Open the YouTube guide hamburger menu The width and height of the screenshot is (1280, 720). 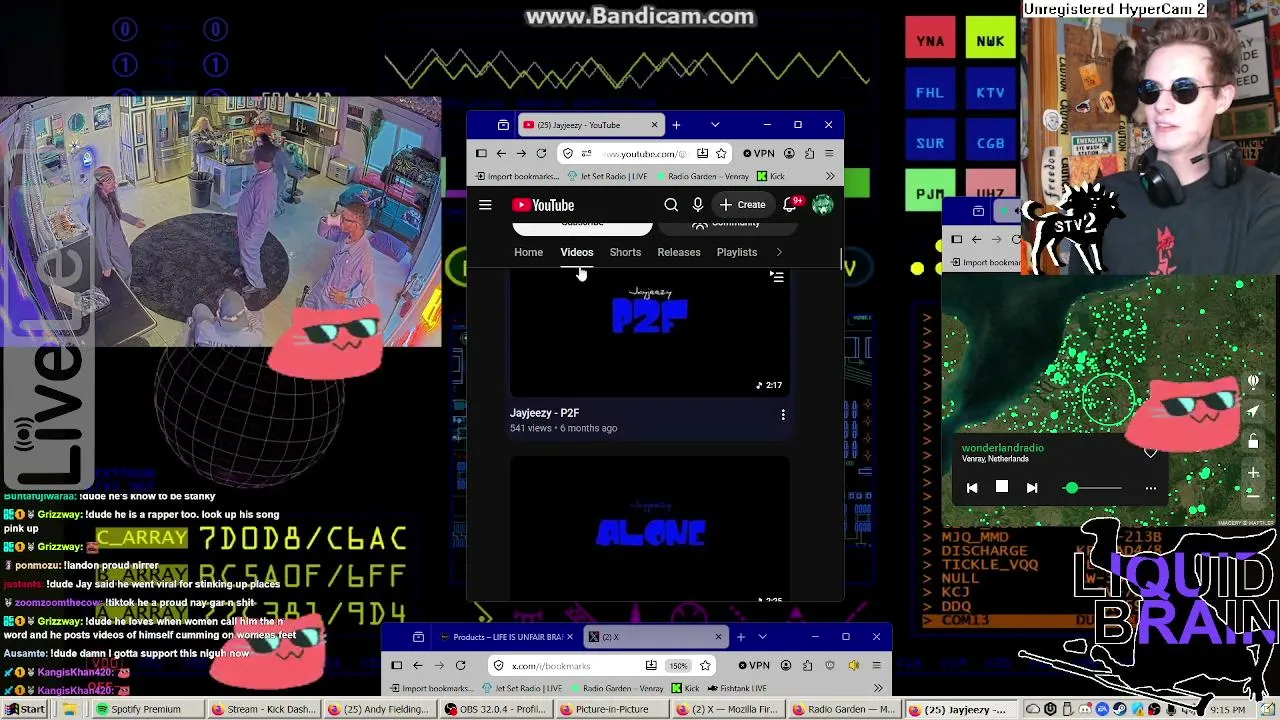click(x=485, y=205)
